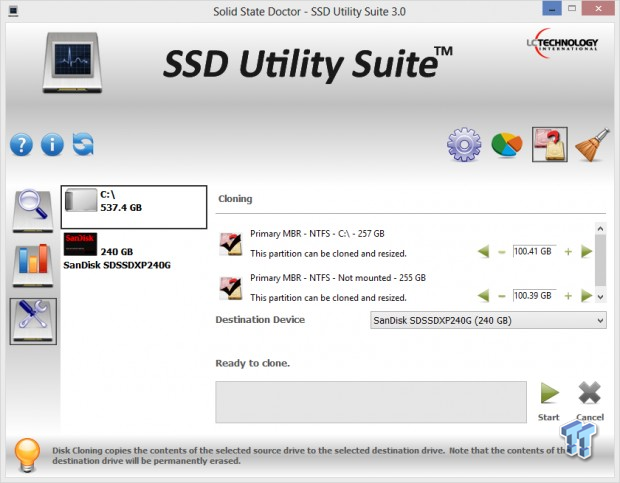620x483 pixels.
Task: Click the LC Technology logo
Action: coord(562,43)
